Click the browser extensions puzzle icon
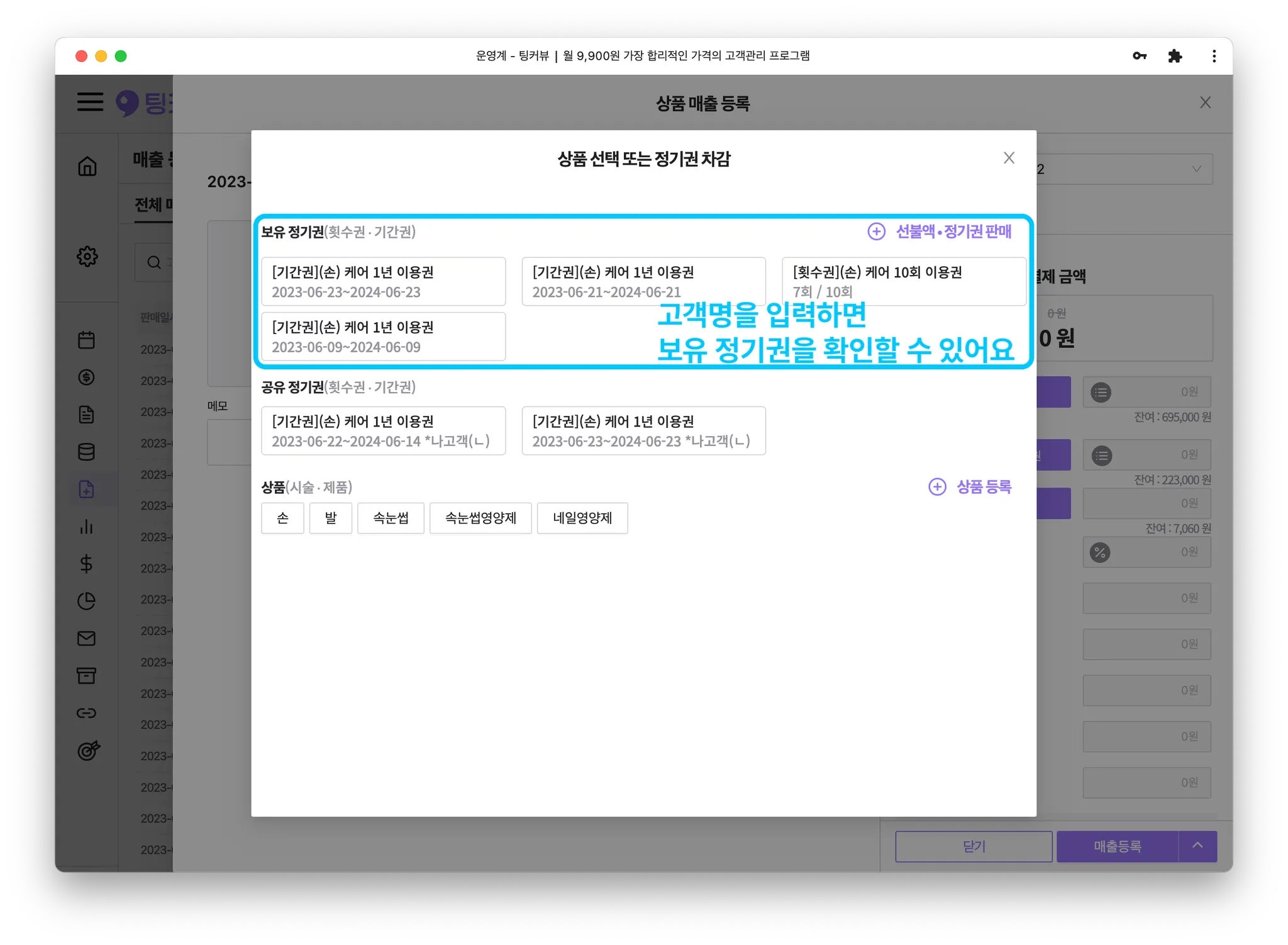 pyautogui.click(x=1174, y=56)
